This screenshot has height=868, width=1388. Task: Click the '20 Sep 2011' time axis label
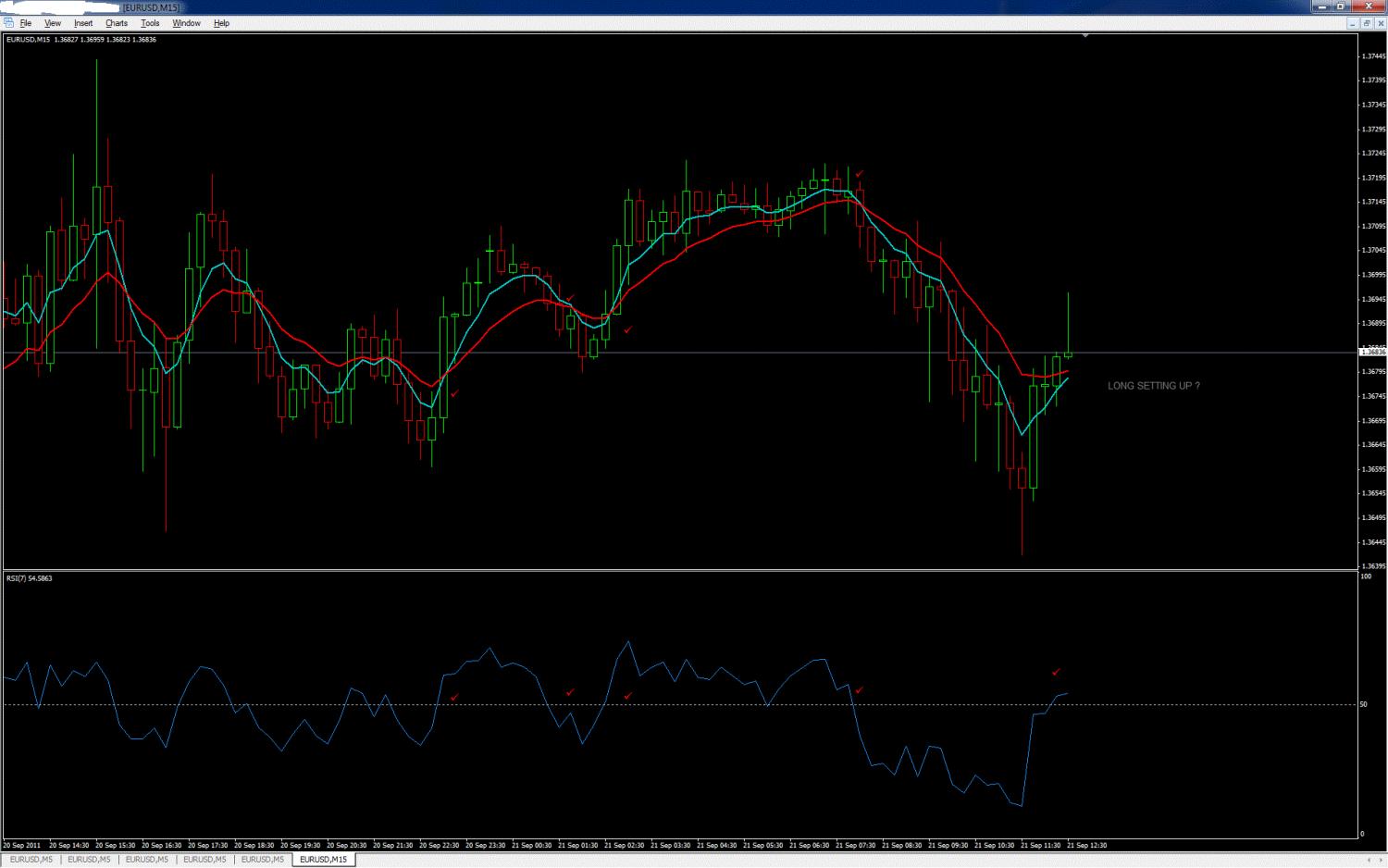(22, 845)
